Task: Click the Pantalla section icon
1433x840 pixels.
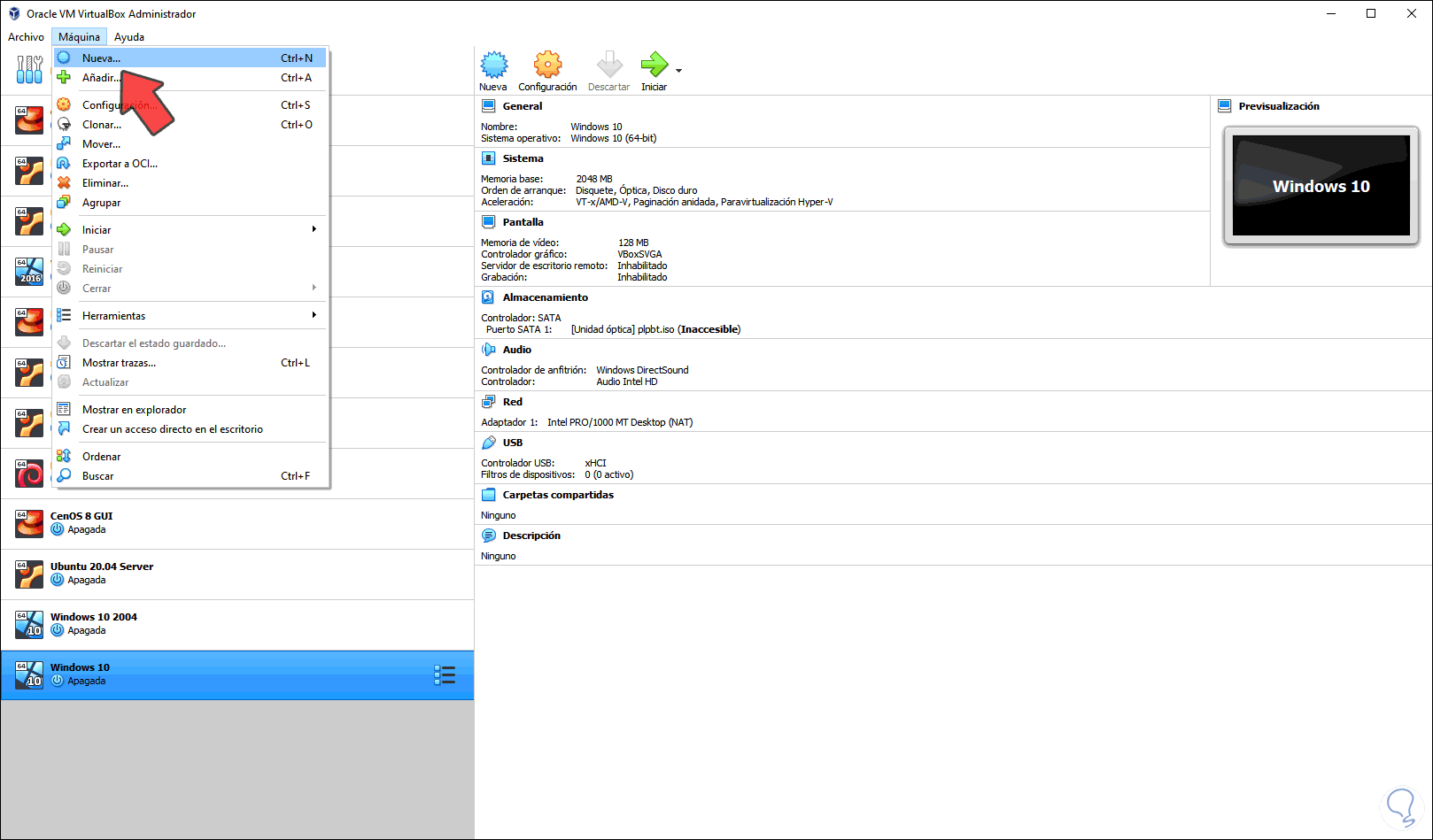Action: click(488, 222)
